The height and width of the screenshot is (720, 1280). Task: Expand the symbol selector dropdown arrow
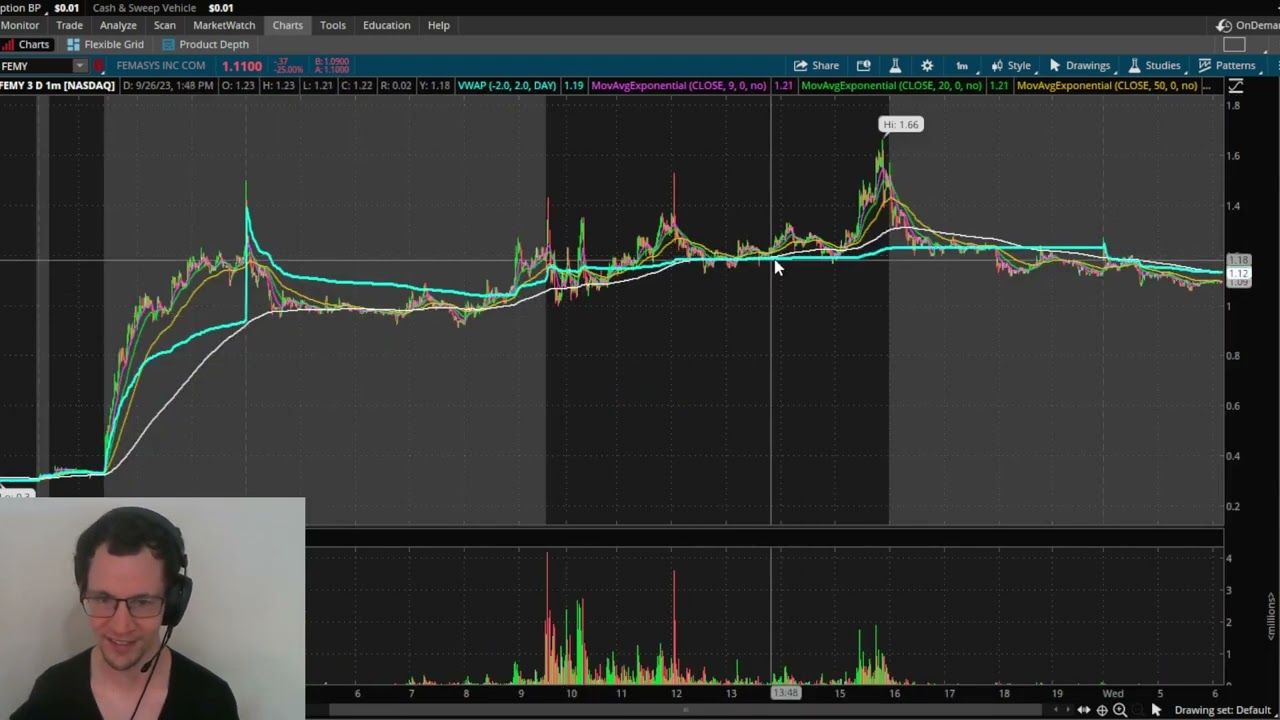pos(80,66)
